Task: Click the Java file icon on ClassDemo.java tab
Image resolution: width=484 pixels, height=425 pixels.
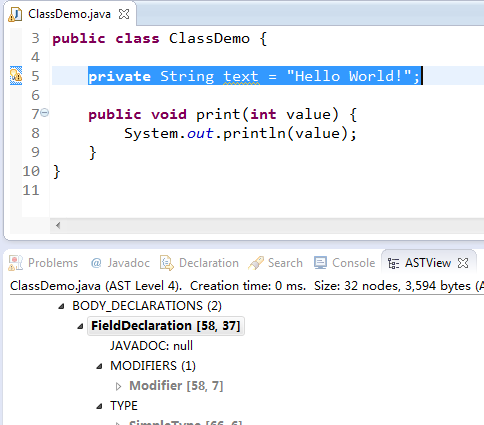Action: point(15,14)
